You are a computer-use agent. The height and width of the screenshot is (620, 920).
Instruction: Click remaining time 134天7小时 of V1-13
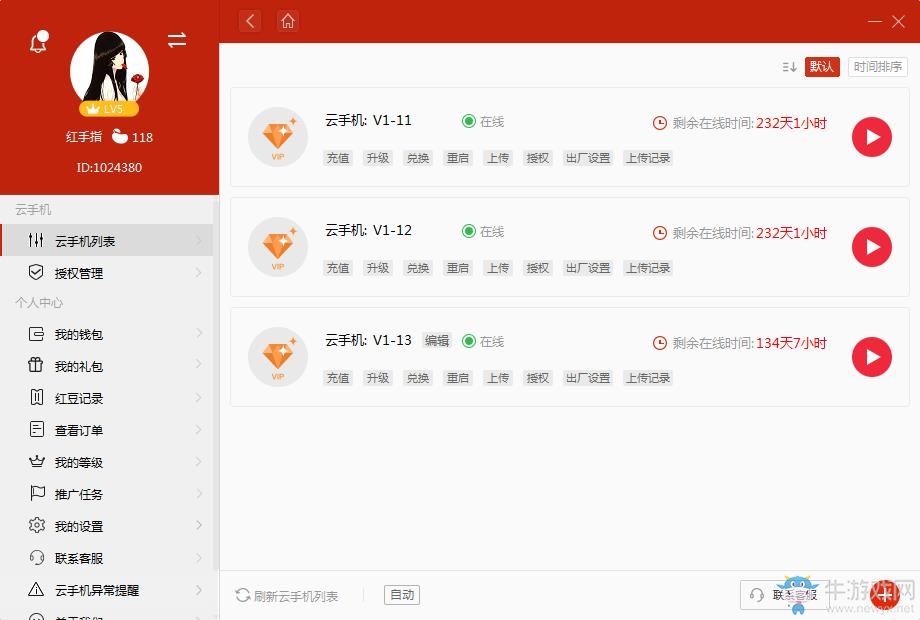point(791,343)
